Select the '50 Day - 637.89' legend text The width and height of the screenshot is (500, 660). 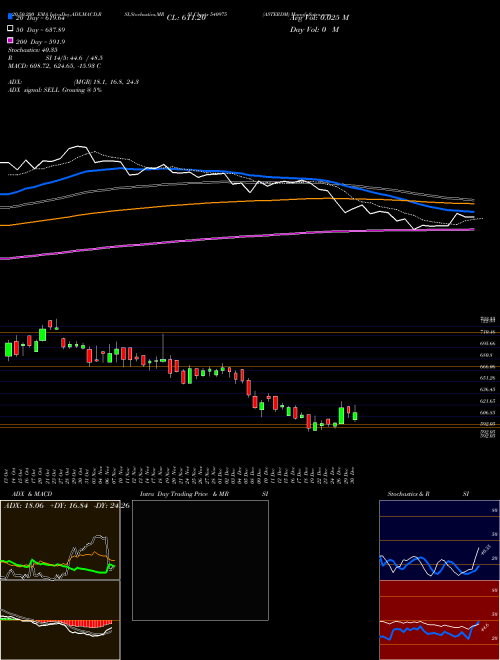pos(40,30)
